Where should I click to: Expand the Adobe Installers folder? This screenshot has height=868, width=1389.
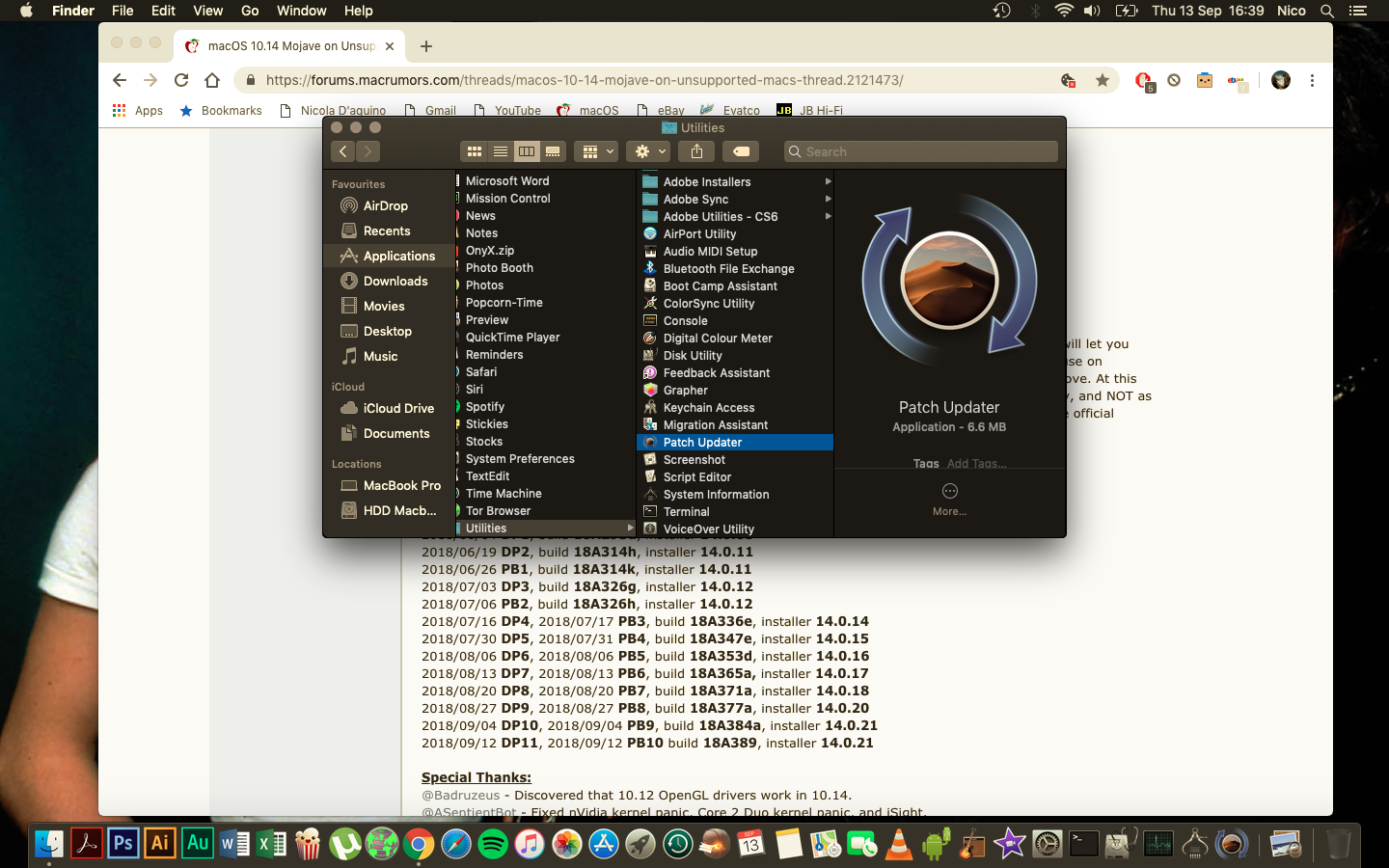828,181
